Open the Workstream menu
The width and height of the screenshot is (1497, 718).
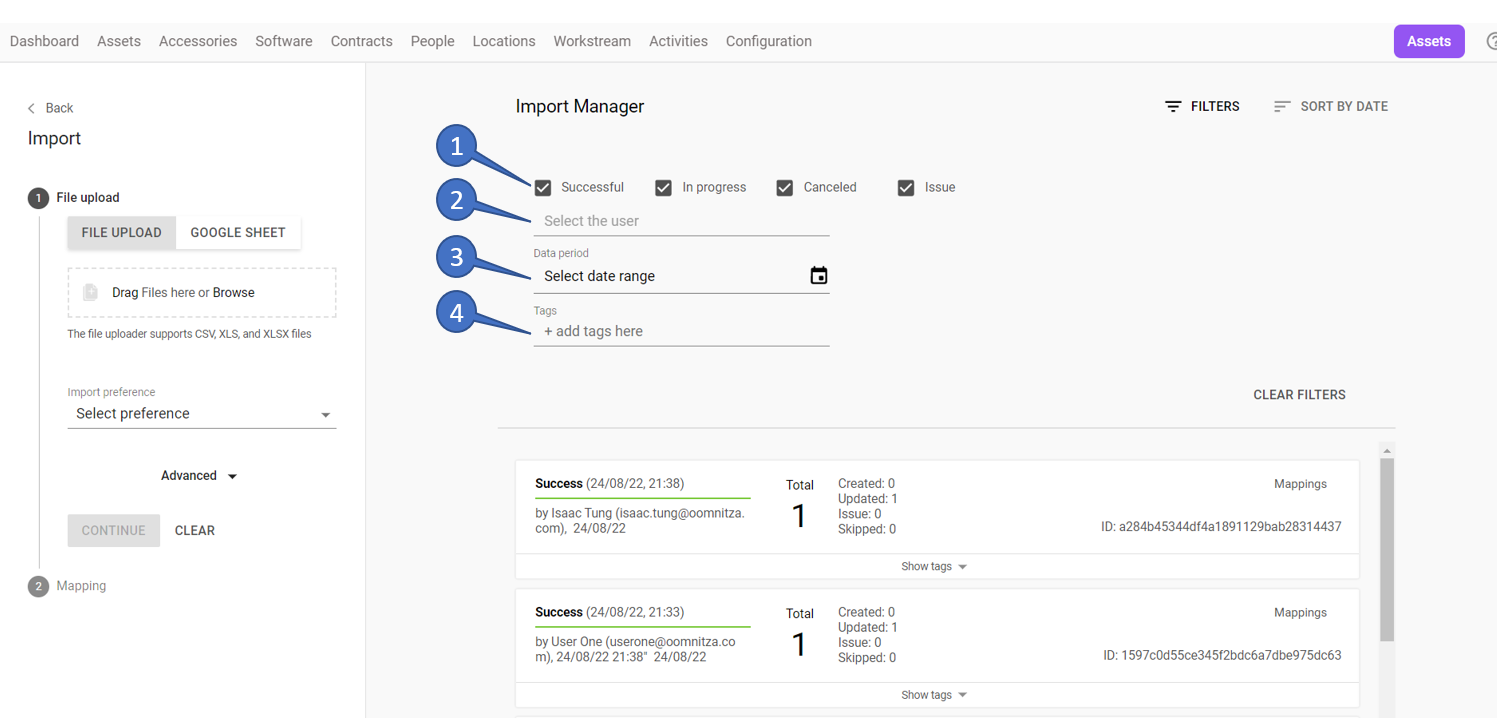tap(592, 41)
